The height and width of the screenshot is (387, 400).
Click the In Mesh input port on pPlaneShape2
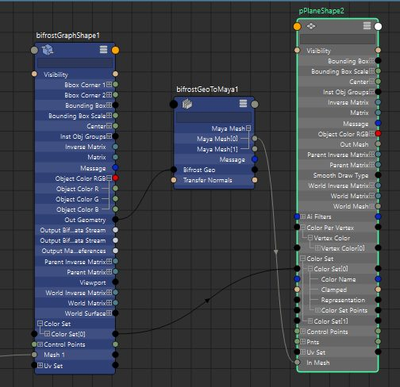pyautogui.click(x=297, y=362)
